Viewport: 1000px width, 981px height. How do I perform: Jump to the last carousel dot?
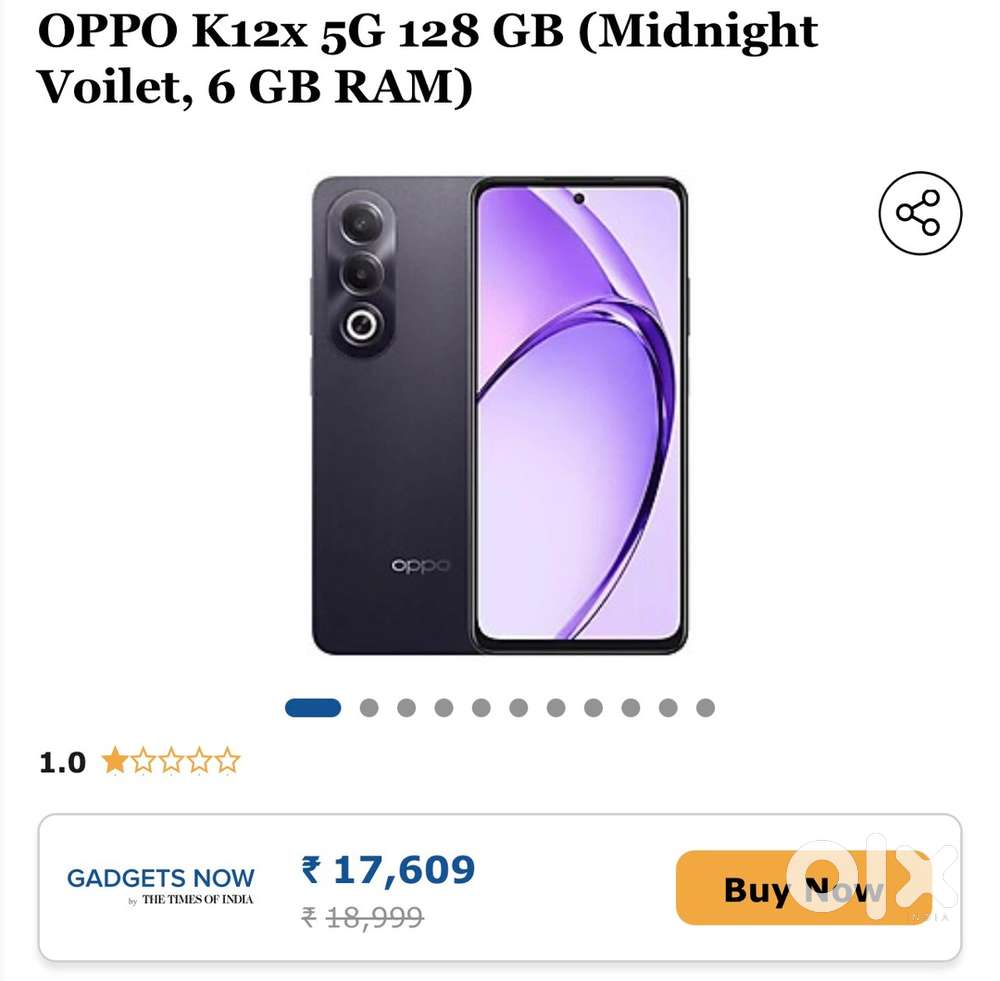705,708
